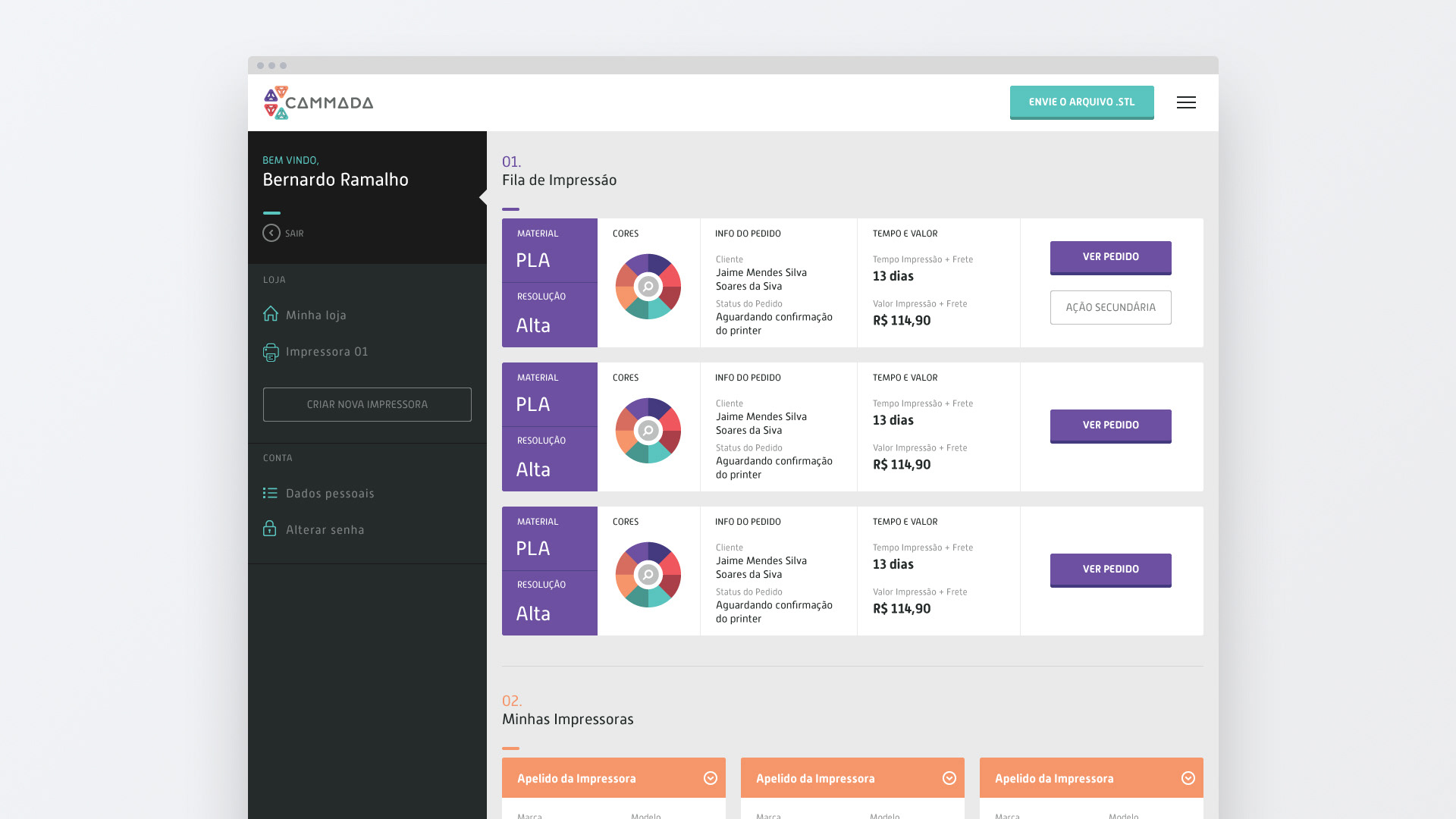Click the second order's R$ 114,90 value
This screenshot has height=819, width=1456.
(x=902, y=465)
